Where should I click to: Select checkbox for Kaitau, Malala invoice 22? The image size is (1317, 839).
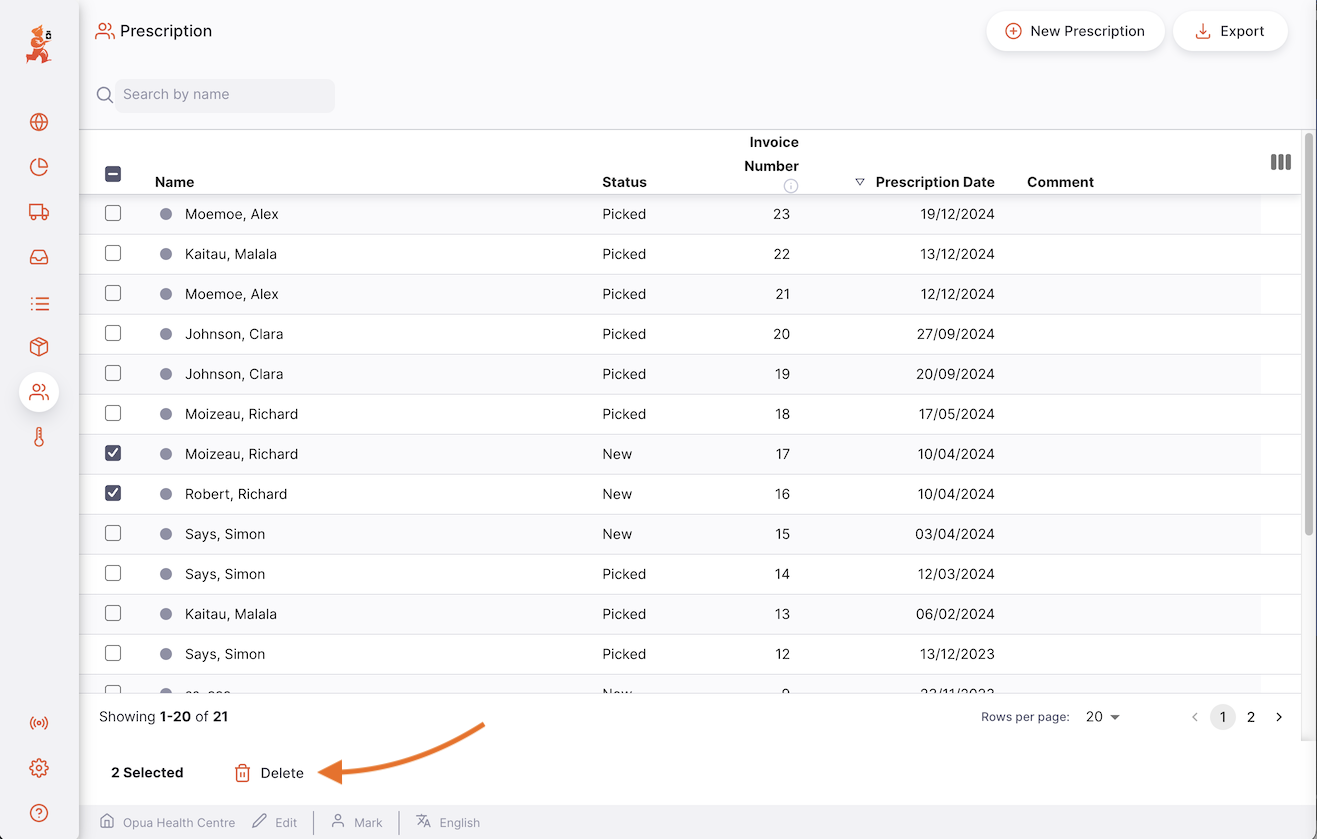pos(113,253)
